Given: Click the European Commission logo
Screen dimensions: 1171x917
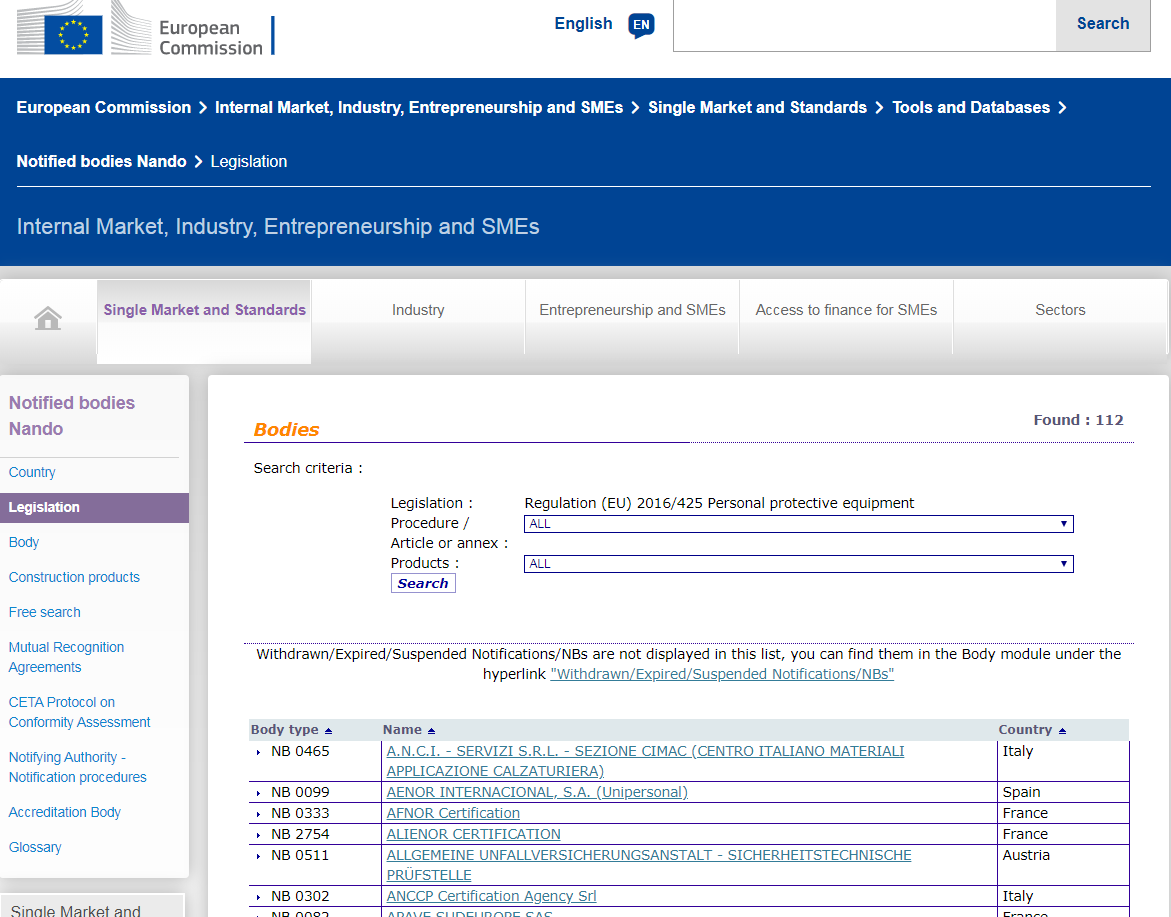Looking at the screenshot, I should (x=146, y=30).
